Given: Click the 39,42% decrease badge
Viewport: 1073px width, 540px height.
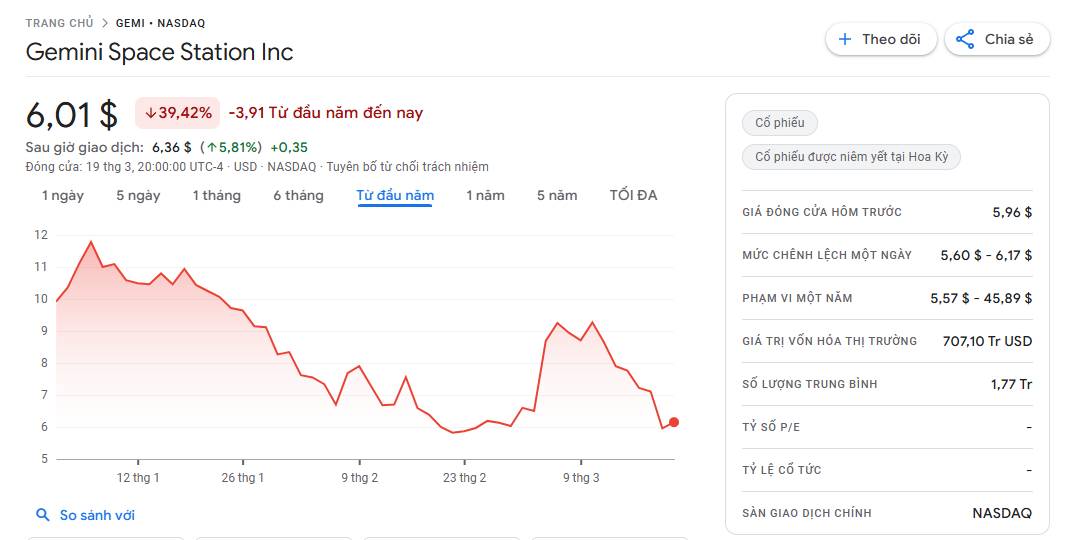Looking at the screenshot, I should click(177, 113).
